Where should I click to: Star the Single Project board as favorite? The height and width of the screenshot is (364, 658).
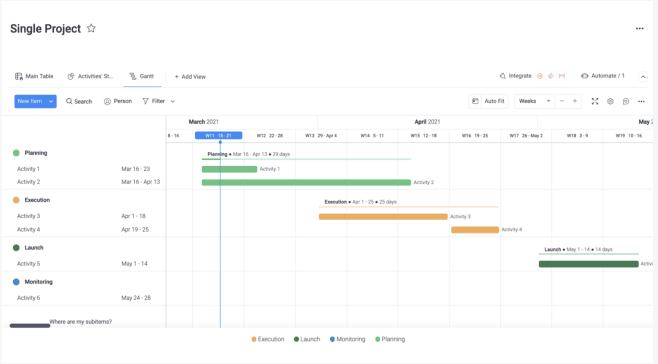[91, 28]
